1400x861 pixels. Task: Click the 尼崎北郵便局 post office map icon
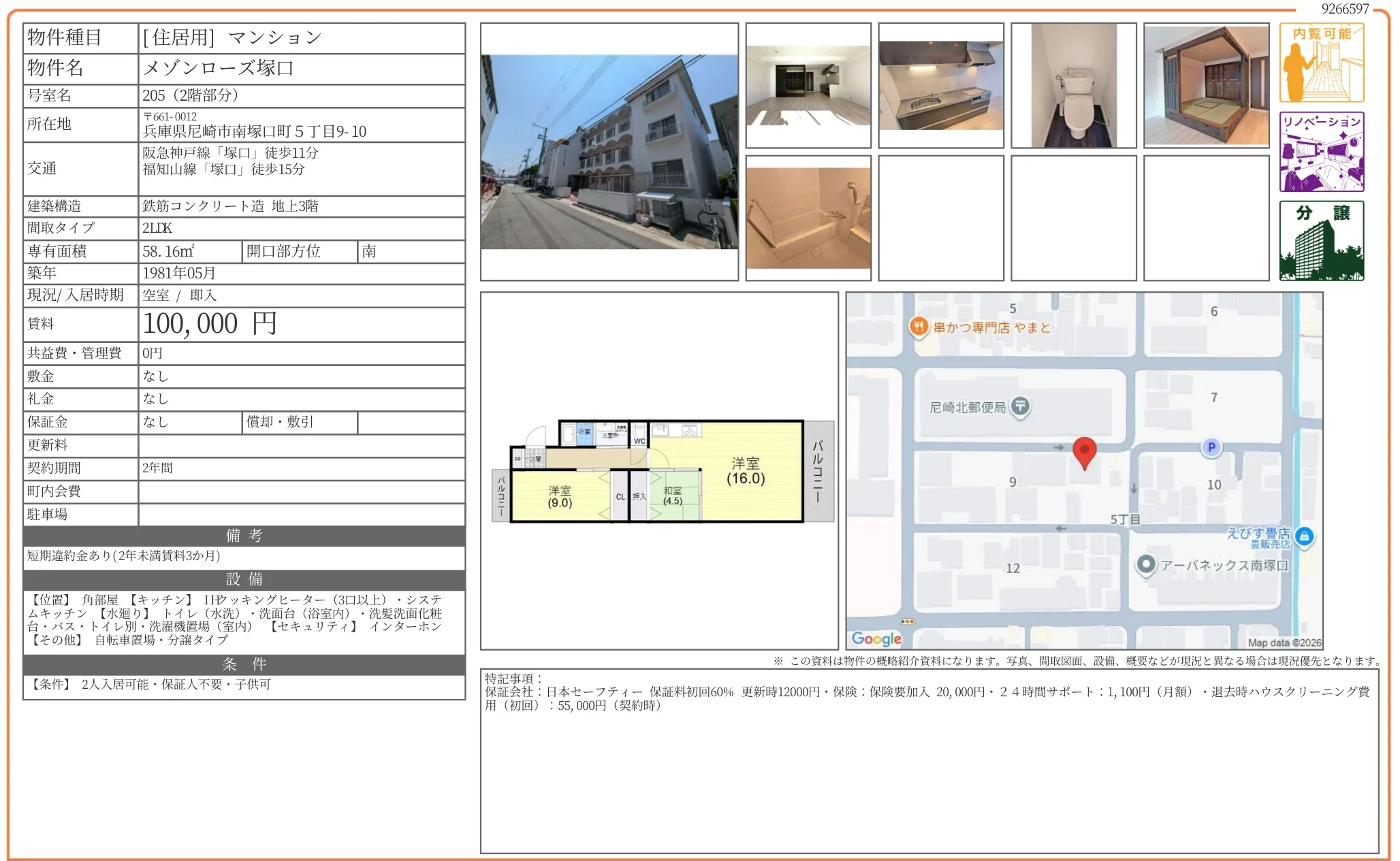(x=1020, y=406)
